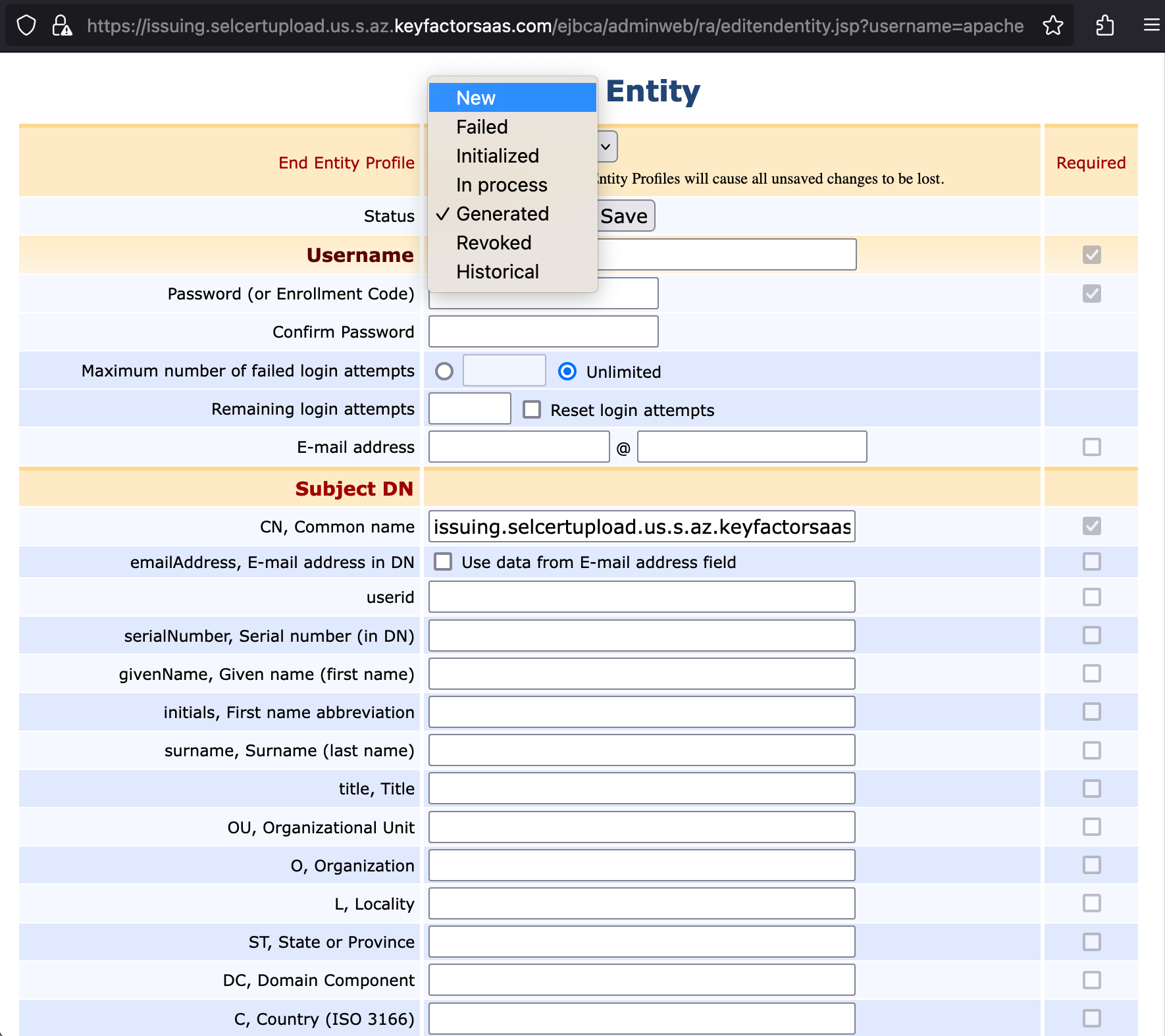Screen dimensions: 1165x1036
Task: Enable the Reset login attempts checkbox
Action: (x=532, y=410)
